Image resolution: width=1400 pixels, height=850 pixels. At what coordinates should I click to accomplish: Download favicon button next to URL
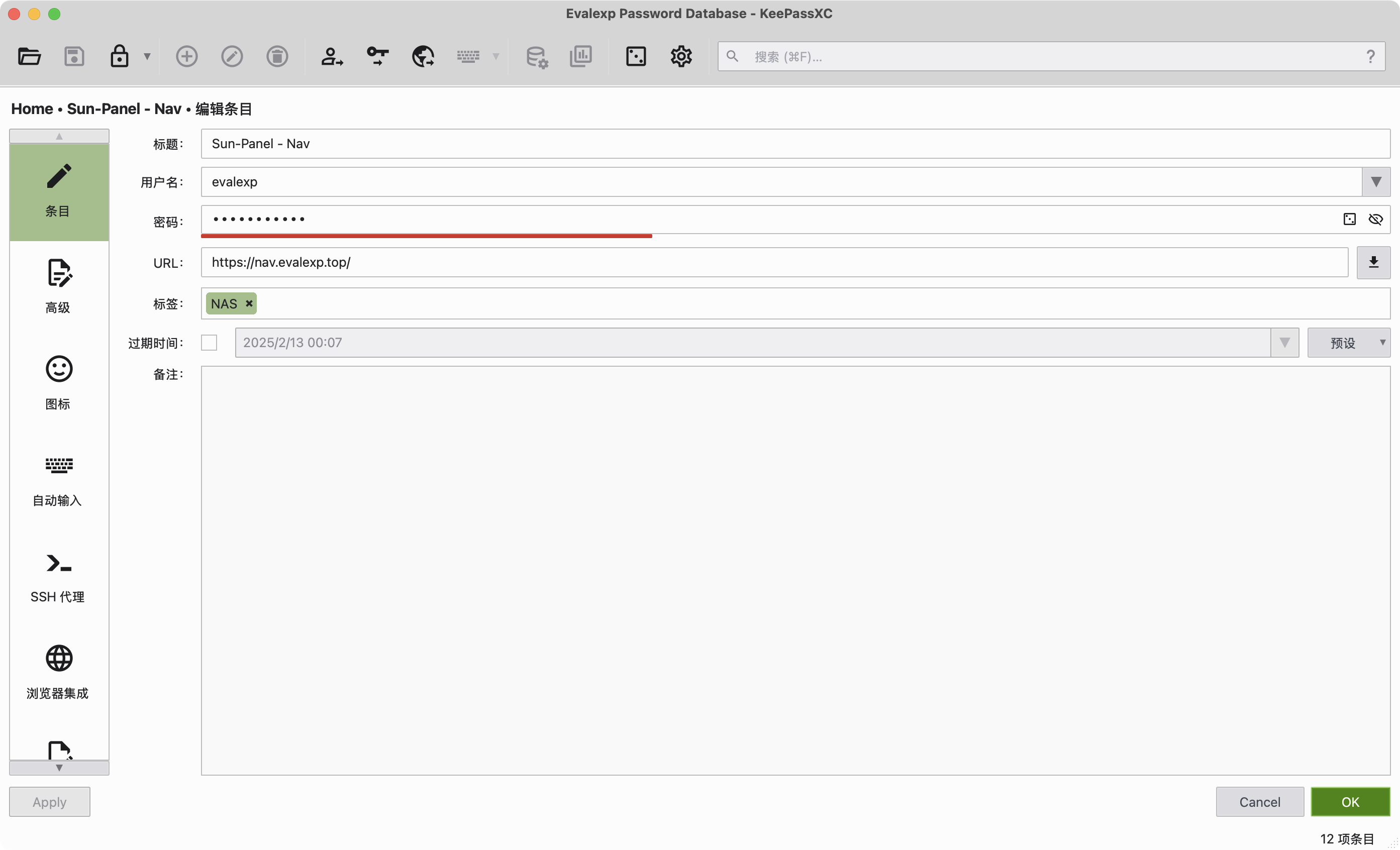coord(1373,263)
